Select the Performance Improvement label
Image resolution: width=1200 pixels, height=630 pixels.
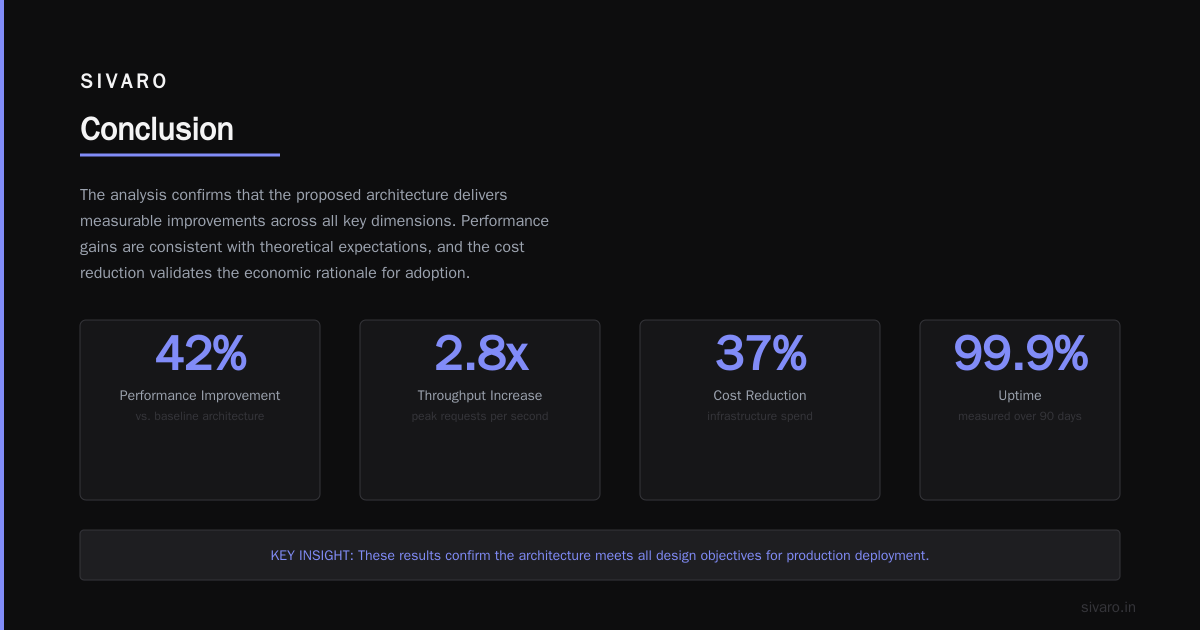pos(200,395)
